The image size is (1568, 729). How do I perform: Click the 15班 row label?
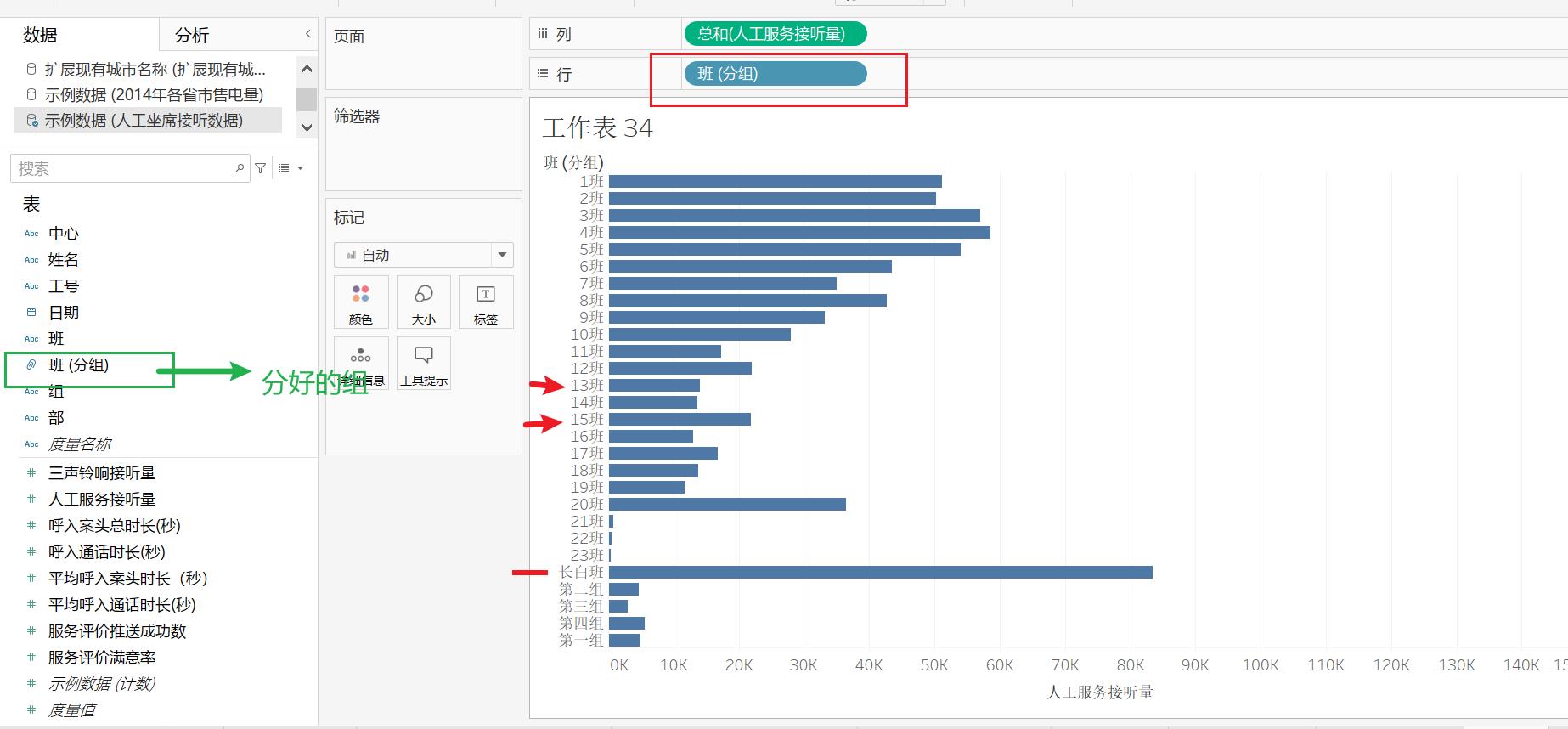point(587,419)
